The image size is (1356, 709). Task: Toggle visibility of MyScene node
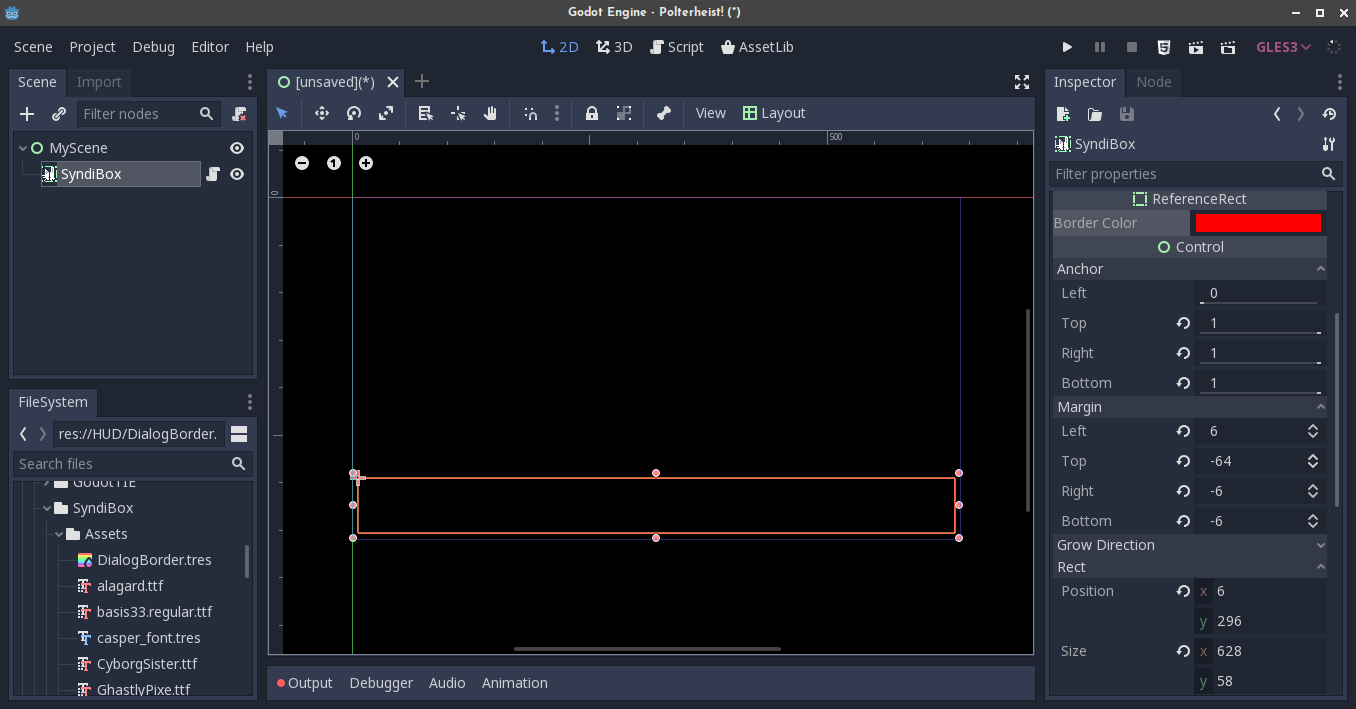pos(237,148)
